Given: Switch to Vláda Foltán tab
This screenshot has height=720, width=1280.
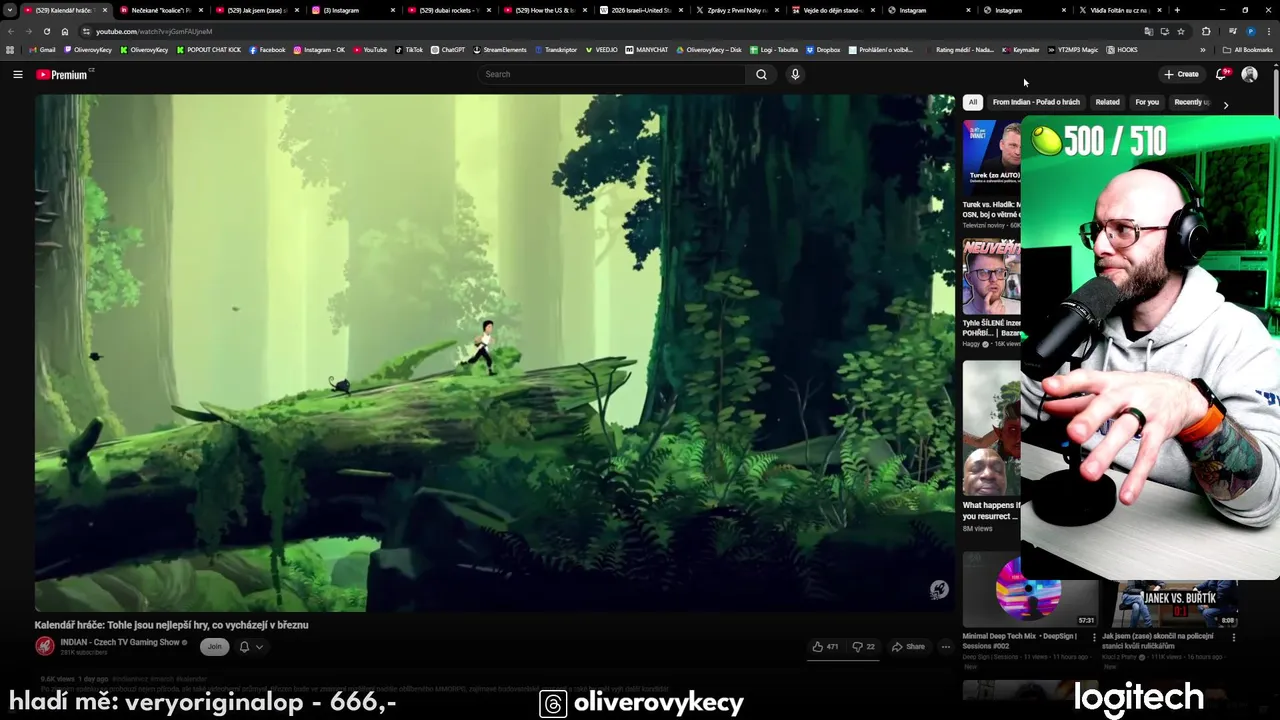Looking at the screenshot, I should coord(1120,10).
